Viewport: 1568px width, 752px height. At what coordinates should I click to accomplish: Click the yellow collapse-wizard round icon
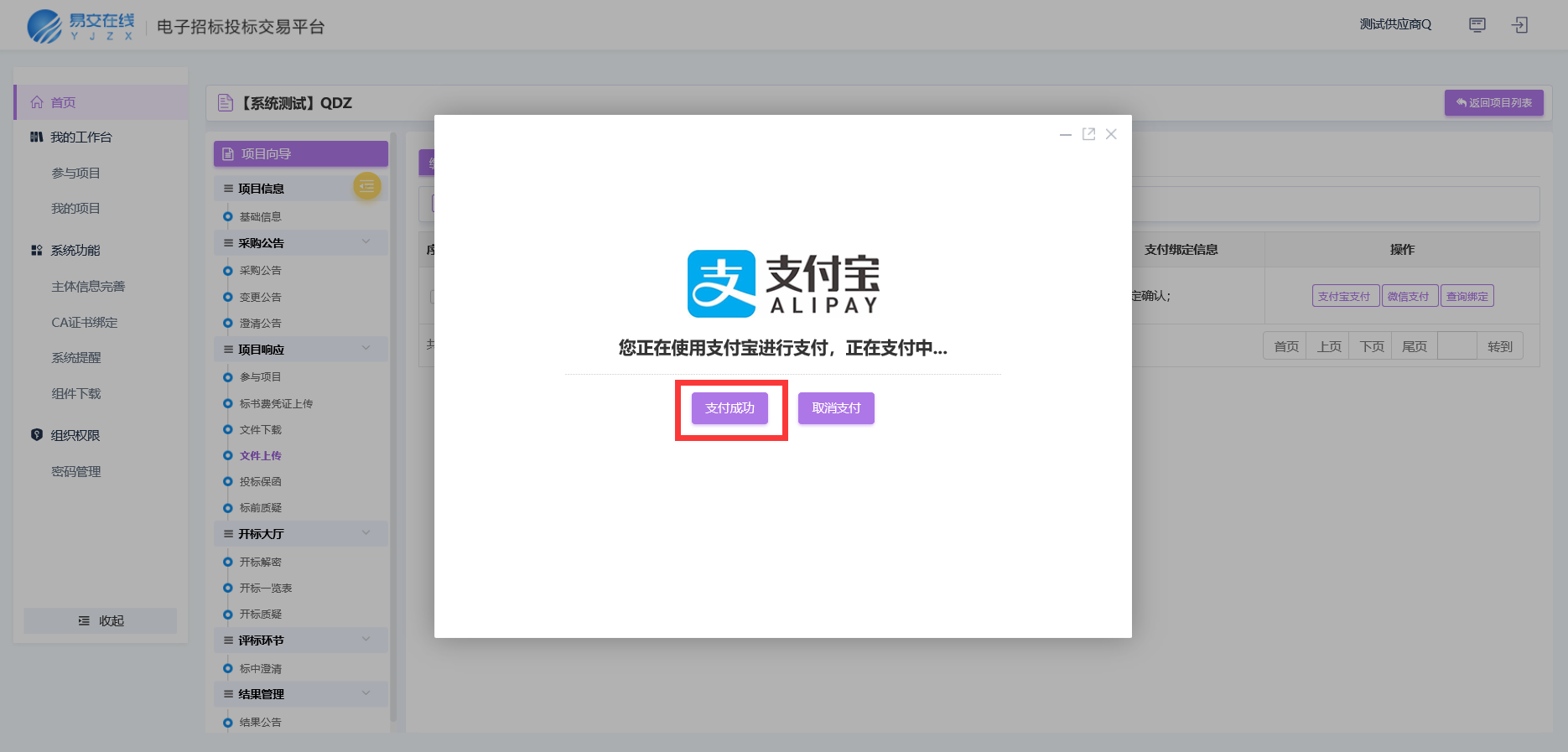click(x=367, y=186)
